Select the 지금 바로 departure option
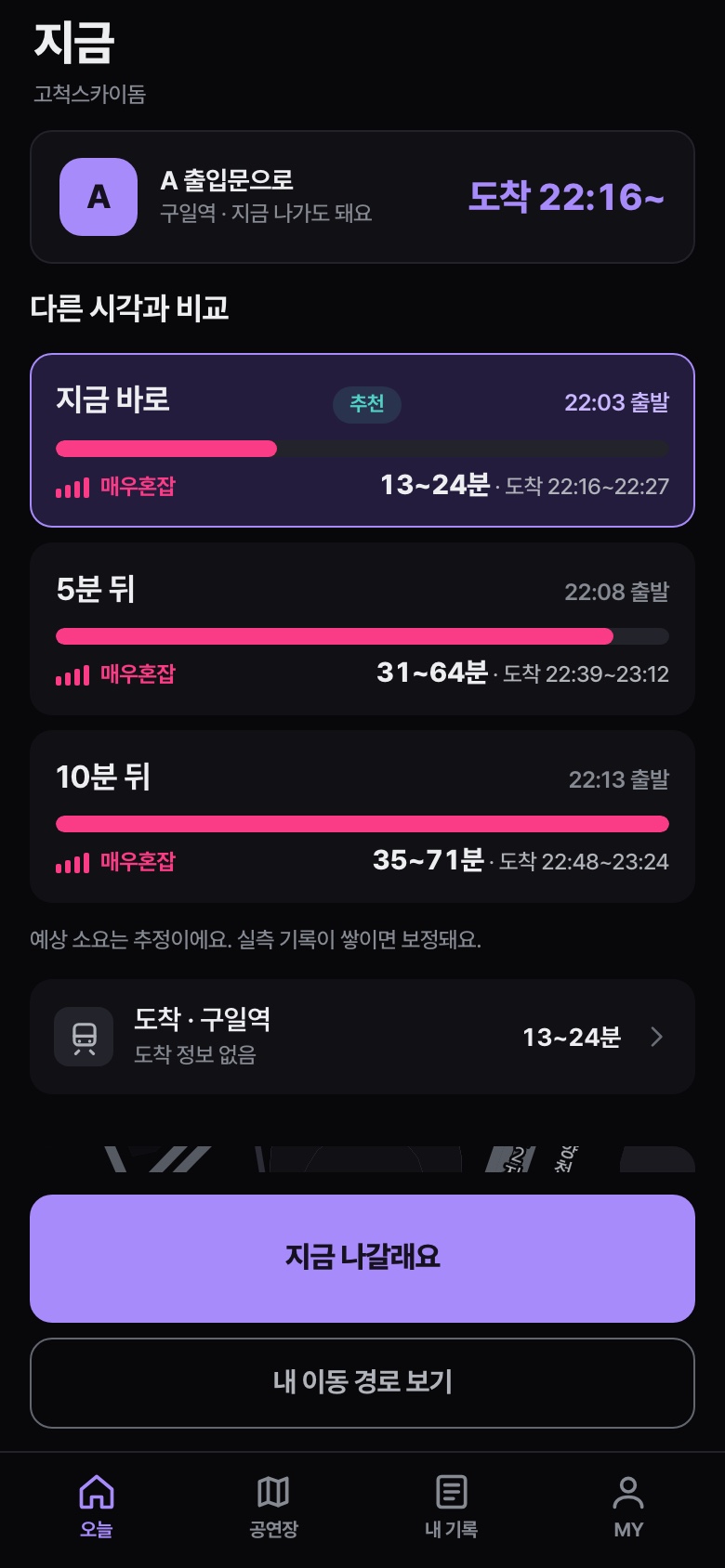 (x=362, y=440)
